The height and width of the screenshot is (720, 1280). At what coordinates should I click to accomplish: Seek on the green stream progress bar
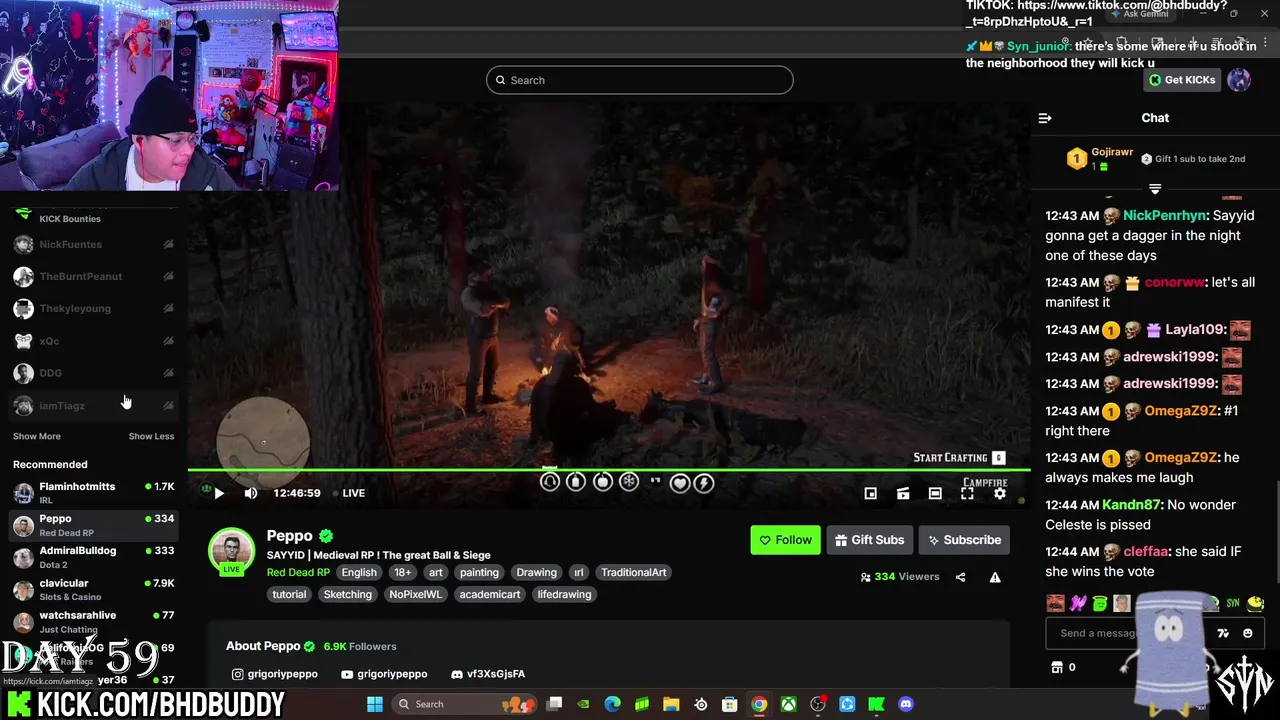click(x=609, y=469)
